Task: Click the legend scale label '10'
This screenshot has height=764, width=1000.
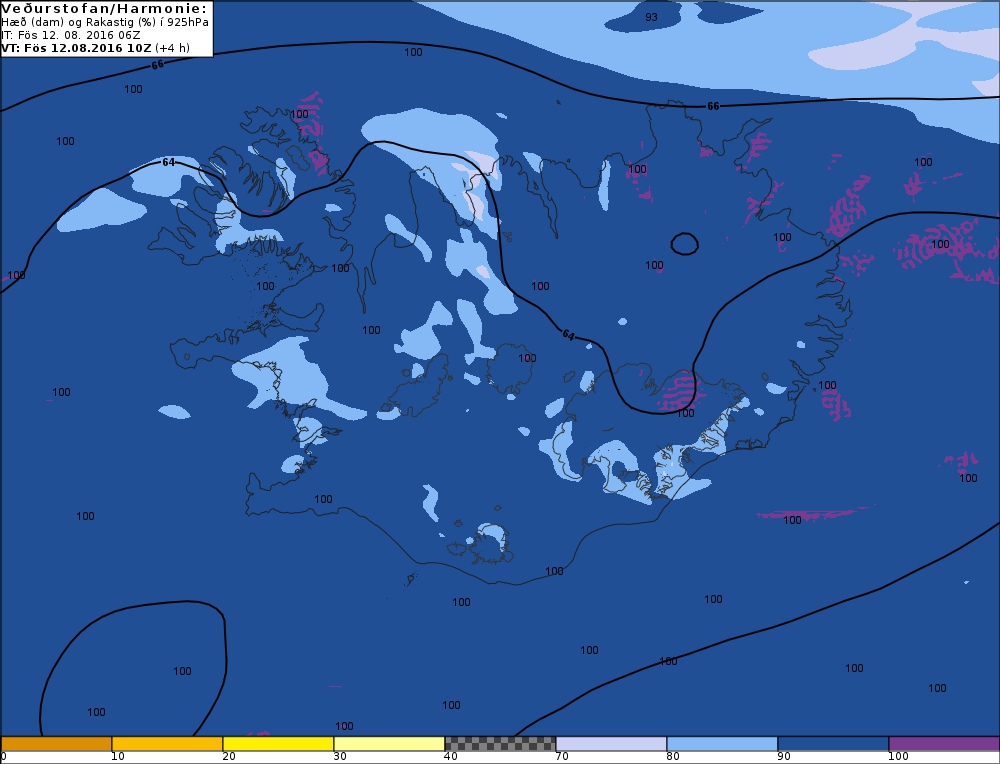Action: [118, 757]
